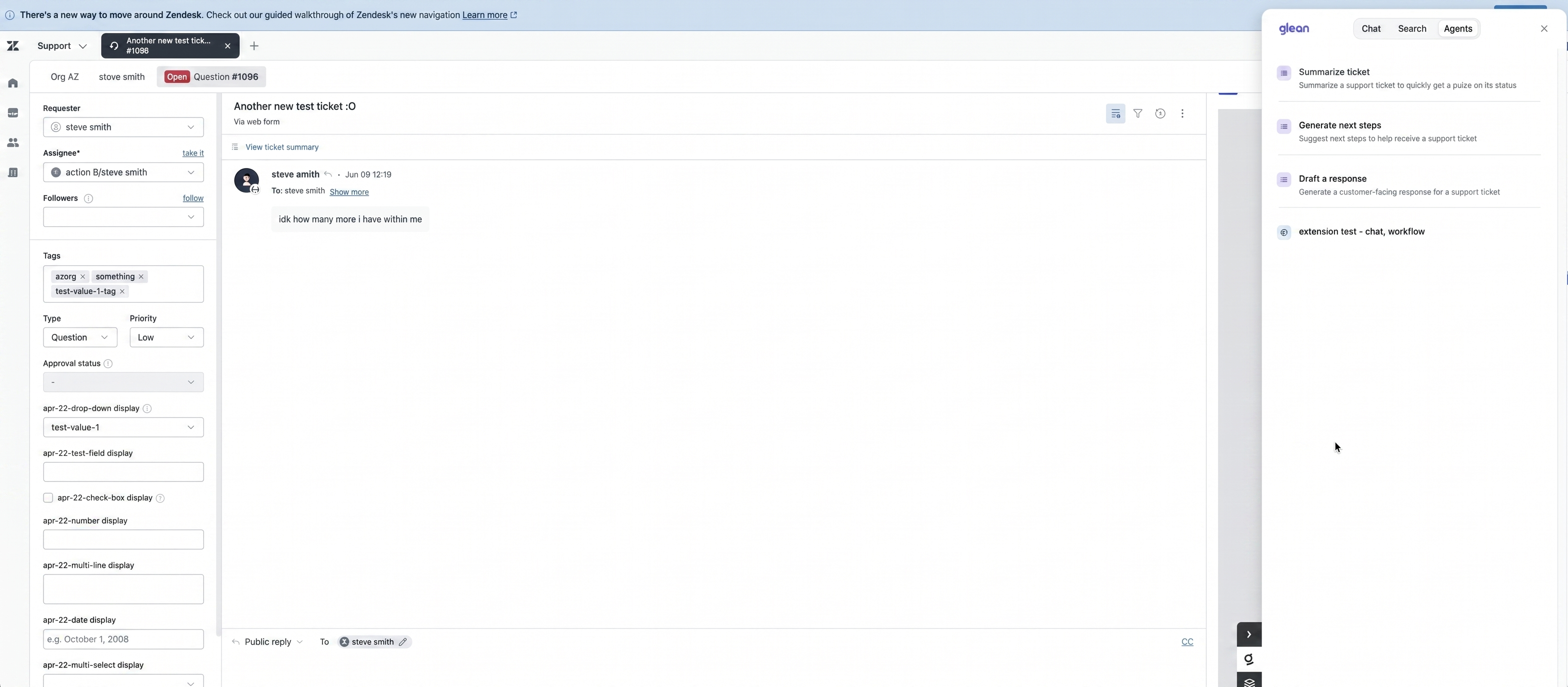The width and height of the screenshot is (1568, 687).
Task: Run the Draft a response agent
Action: [1409, 185]
